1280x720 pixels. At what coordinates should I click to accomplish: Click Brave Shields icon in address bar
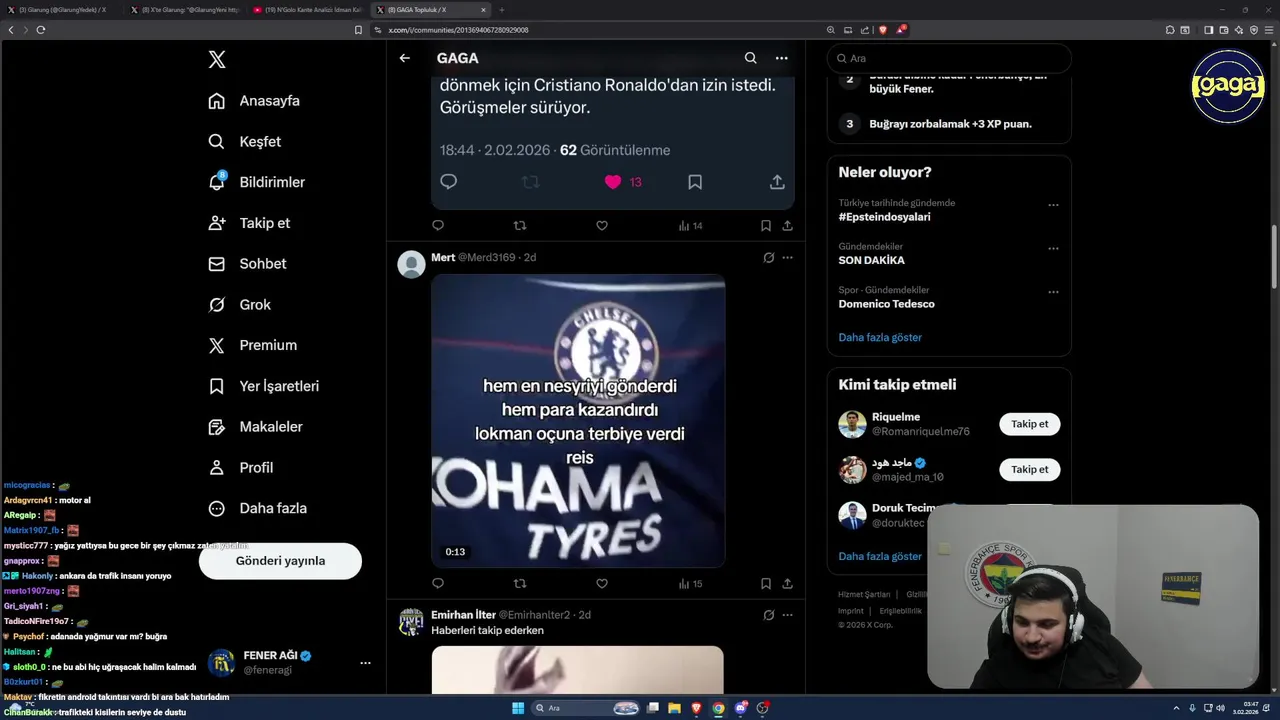pyautogui.click(x=882, y=30)
